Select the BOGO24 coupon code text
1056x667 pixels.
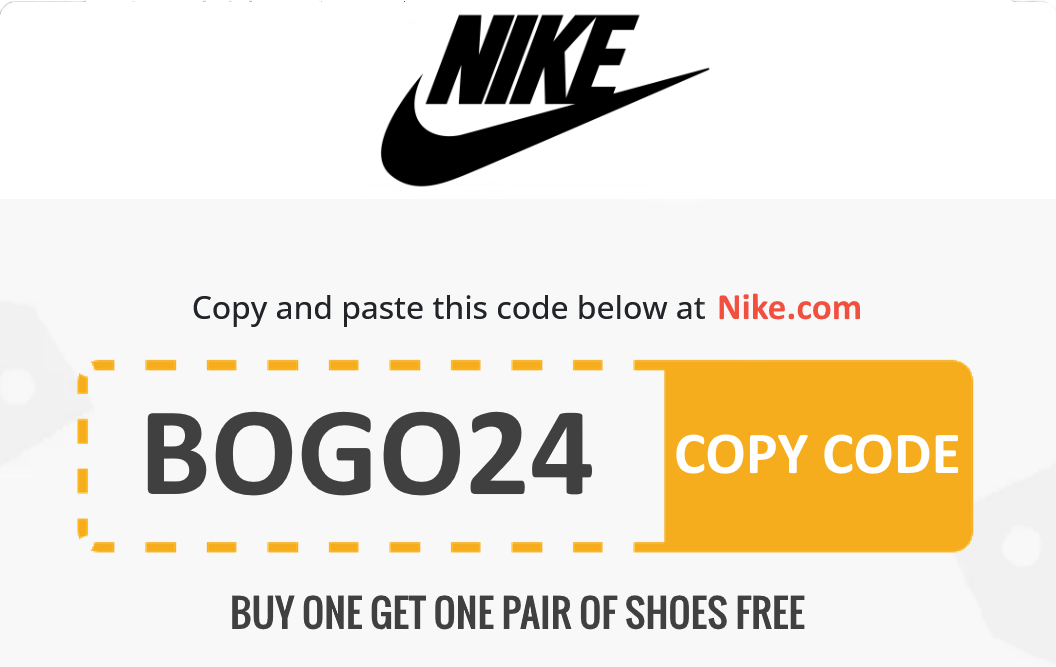[x=368, y=454]
